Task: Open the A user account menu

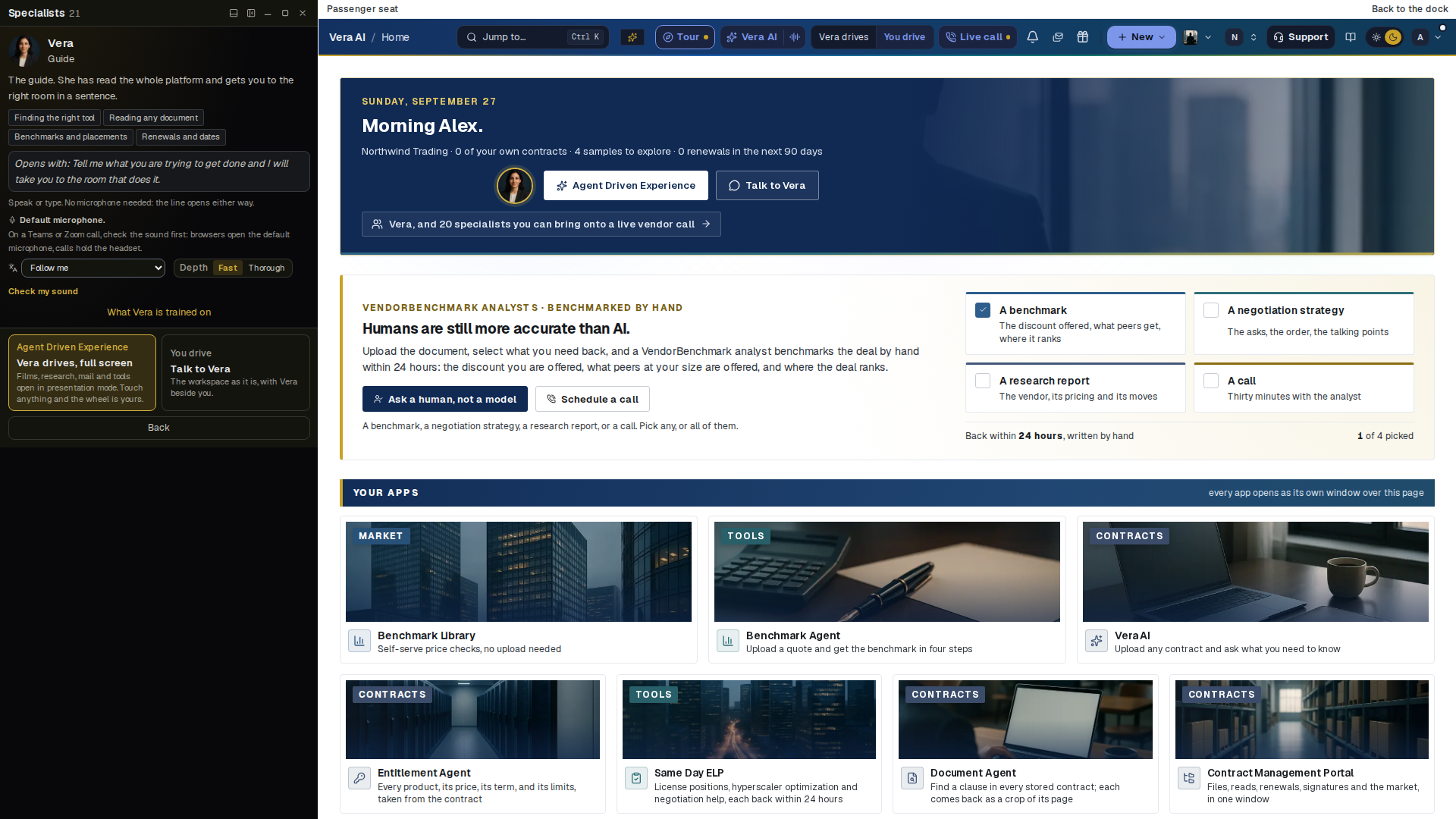Action: (1427, 37)
